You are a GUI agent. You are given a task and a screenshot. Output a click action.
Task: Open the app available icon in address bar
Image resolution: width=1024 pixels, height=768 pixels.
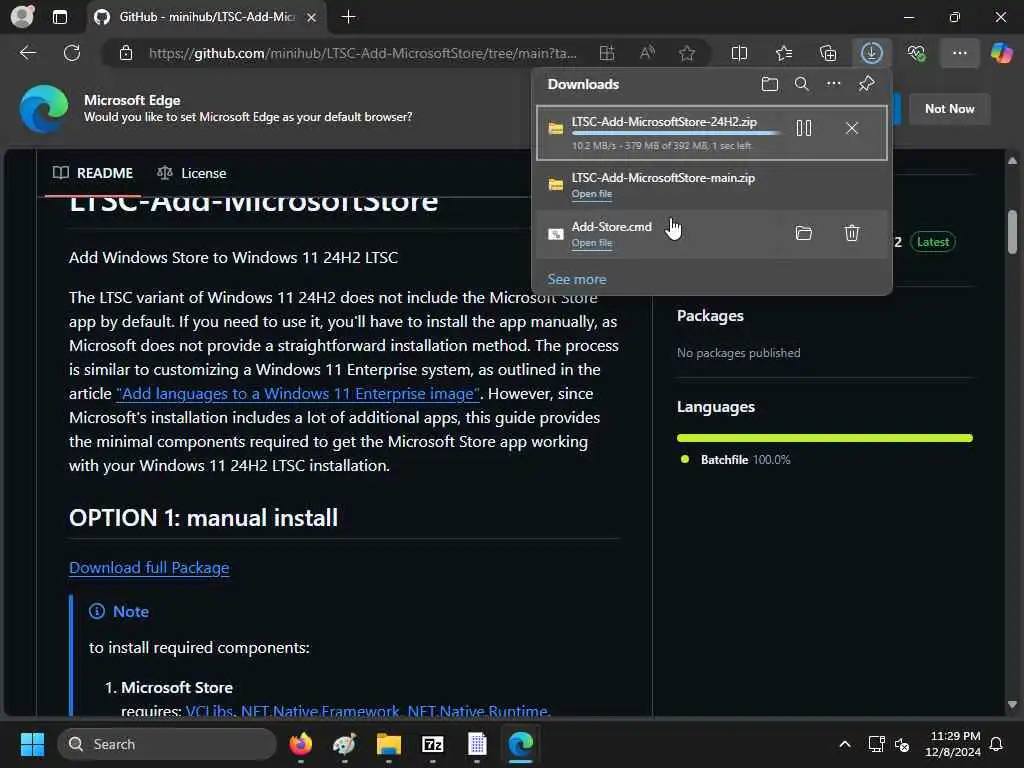607,53
